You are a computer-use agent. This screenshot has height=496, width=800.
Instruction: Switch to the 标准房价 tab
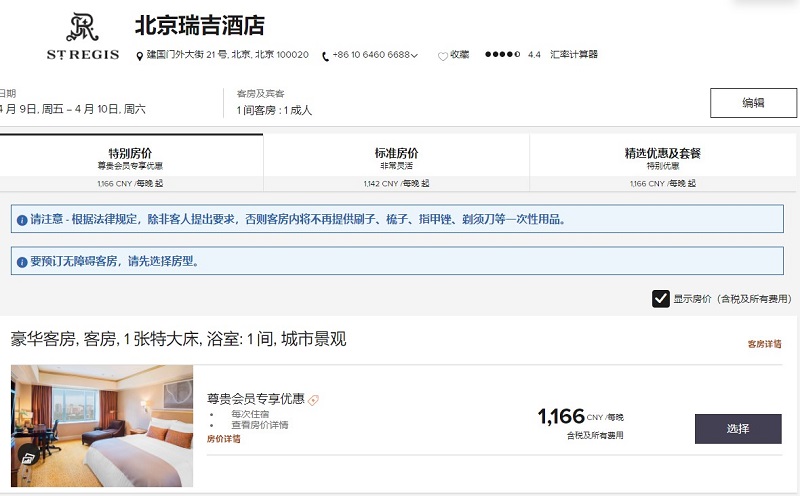396,163
